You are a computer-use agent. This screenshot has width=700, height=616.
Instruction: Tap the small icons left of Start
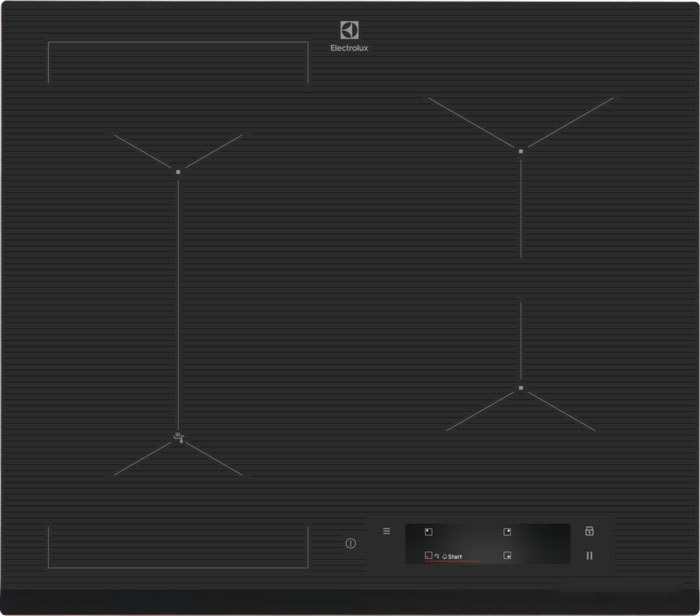439,555
